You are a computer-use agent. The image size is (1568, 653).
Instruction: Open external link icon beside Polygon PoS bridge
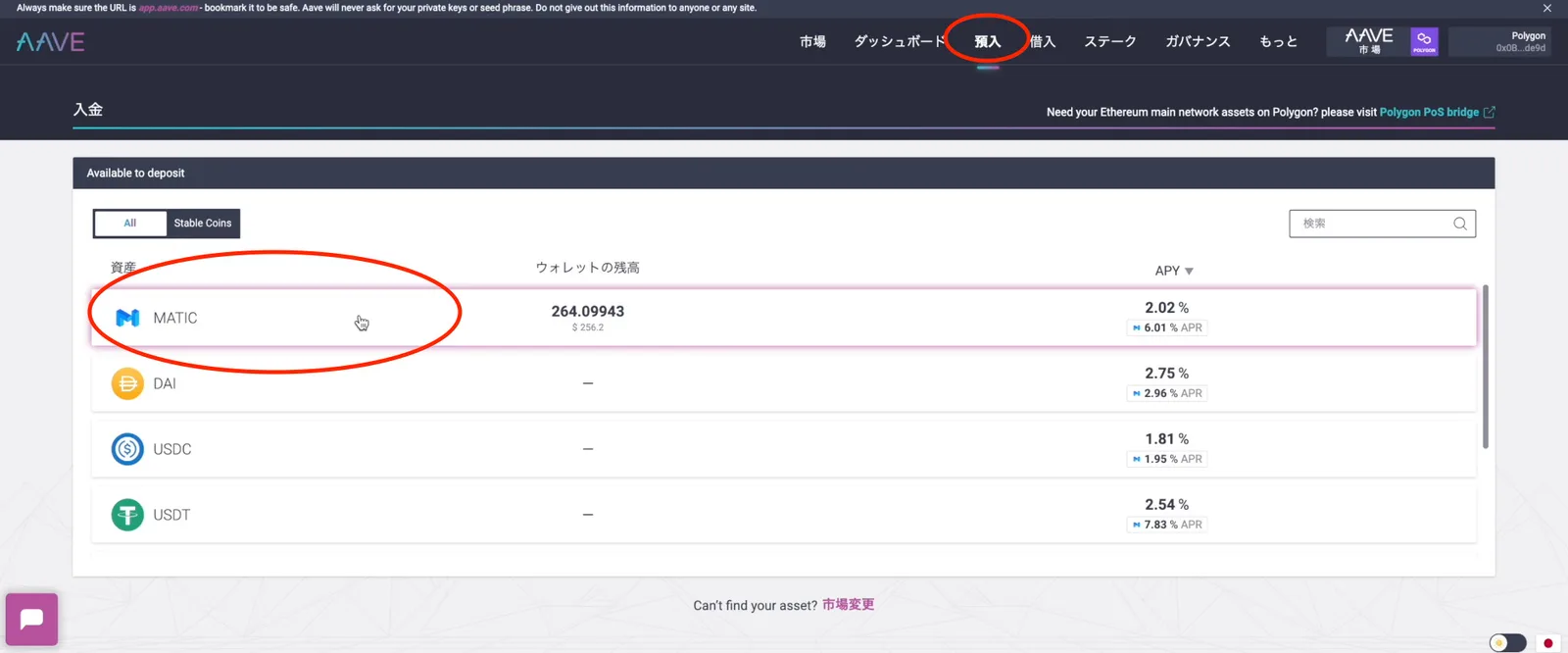(x=1490, y=112)
